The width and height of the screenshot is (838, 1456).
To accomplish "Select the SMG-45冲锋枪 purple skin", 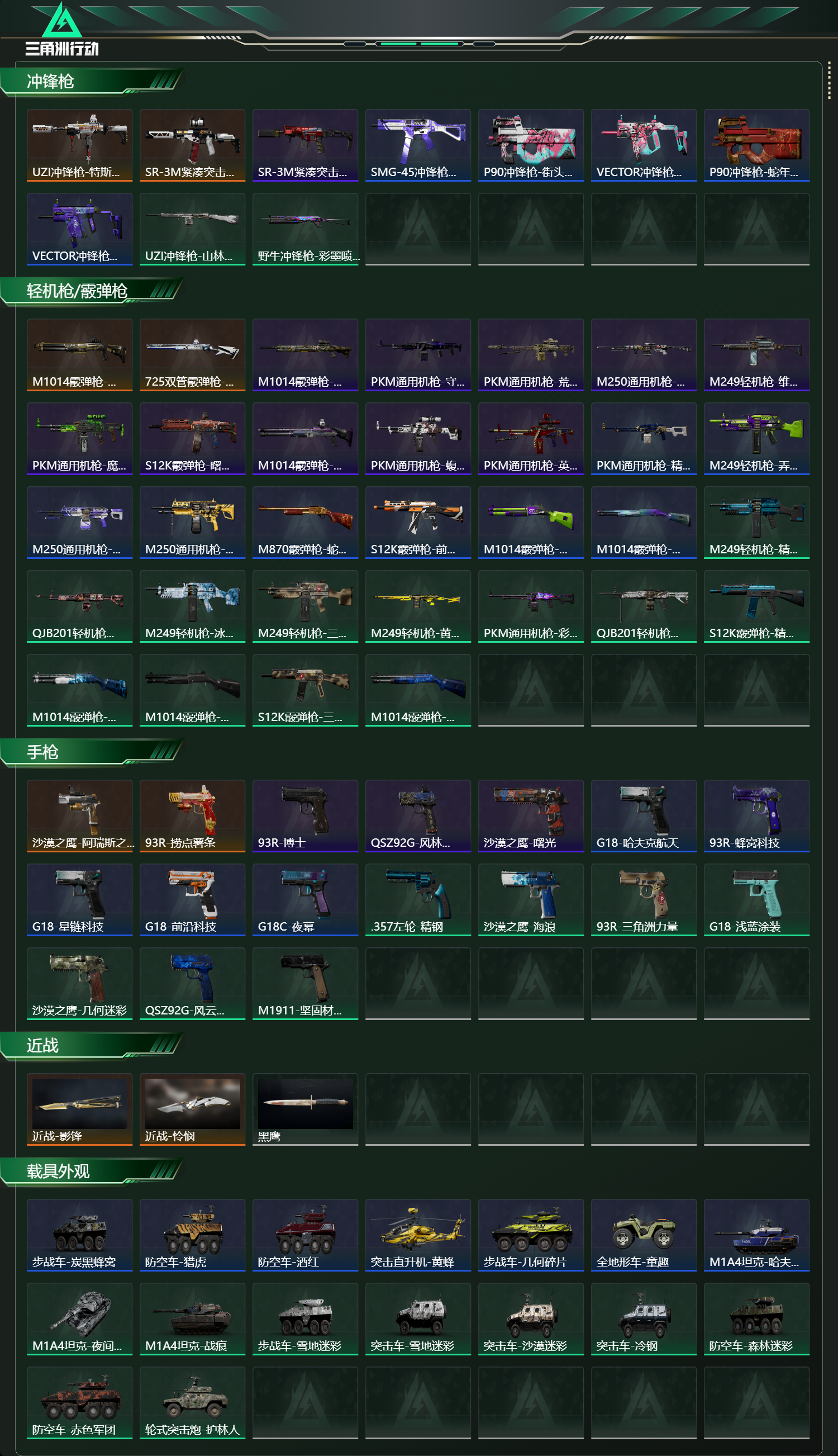I will coord(418,145).
